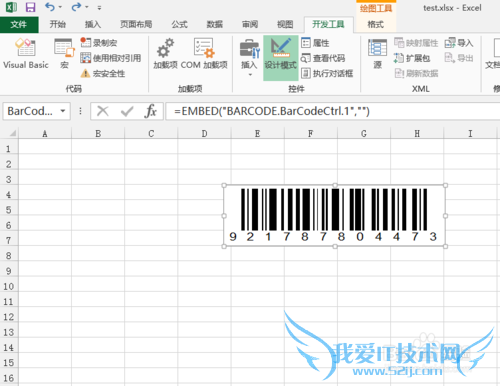500x386 pixels.
Task: Redo the last action
Action: [x=76, y=7]
